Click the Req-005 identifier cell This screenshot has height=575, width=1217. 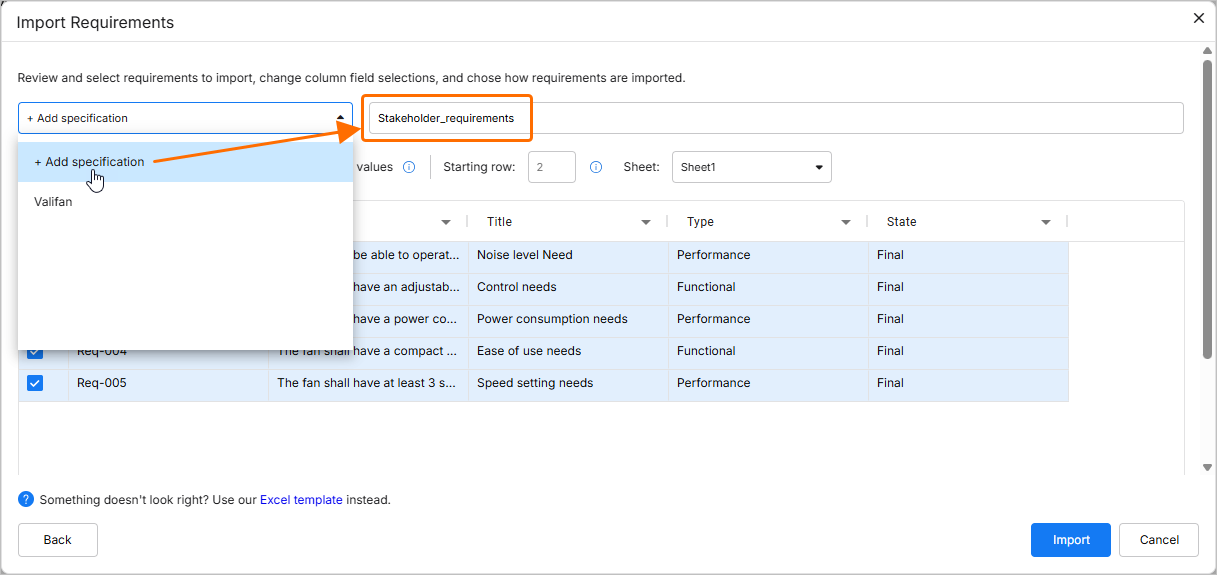click(x=168, y=383)
